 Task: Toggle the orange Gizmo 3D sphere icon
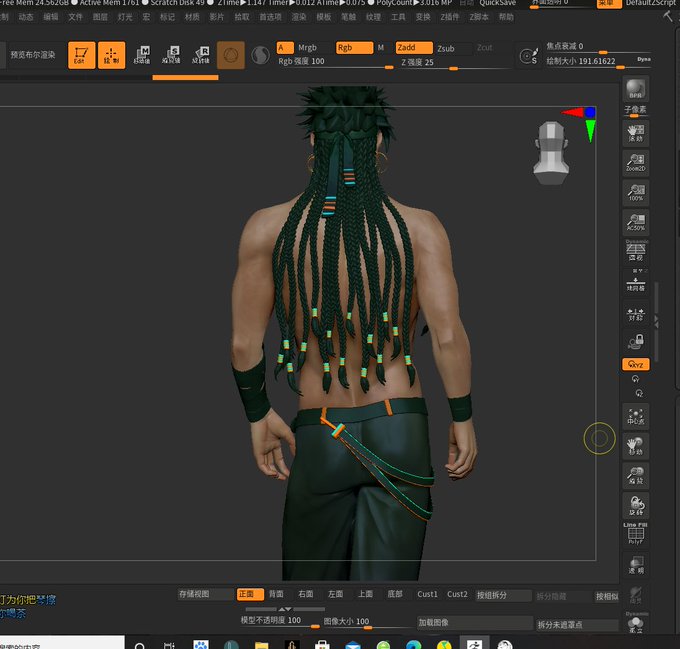point(231,55)
